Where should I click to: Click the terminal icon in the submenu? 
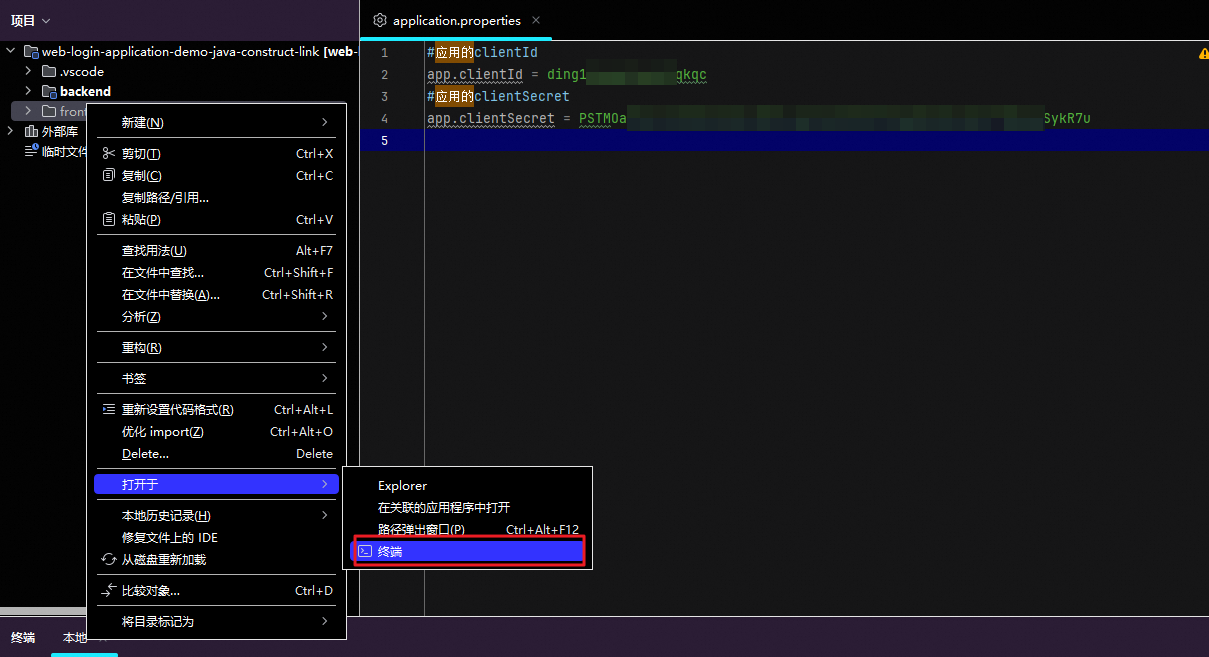click(x=365, y=551)
